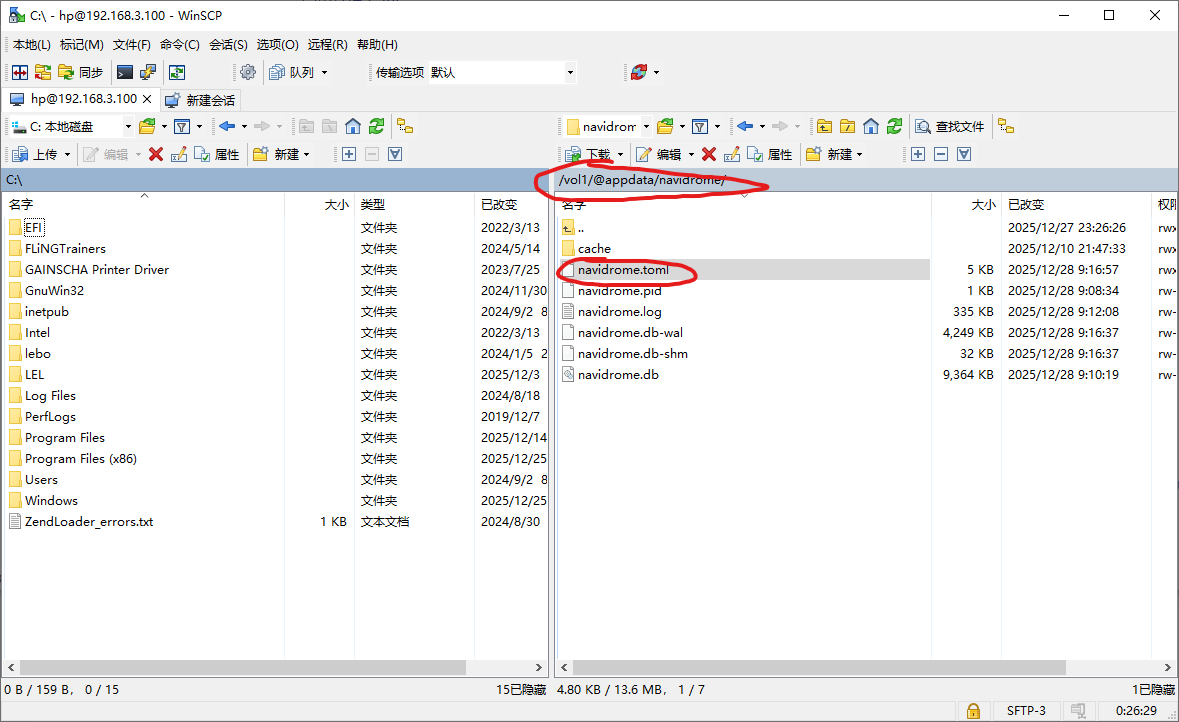Close the hp@192.168.3.100 session tab

[x=147, y=99]
